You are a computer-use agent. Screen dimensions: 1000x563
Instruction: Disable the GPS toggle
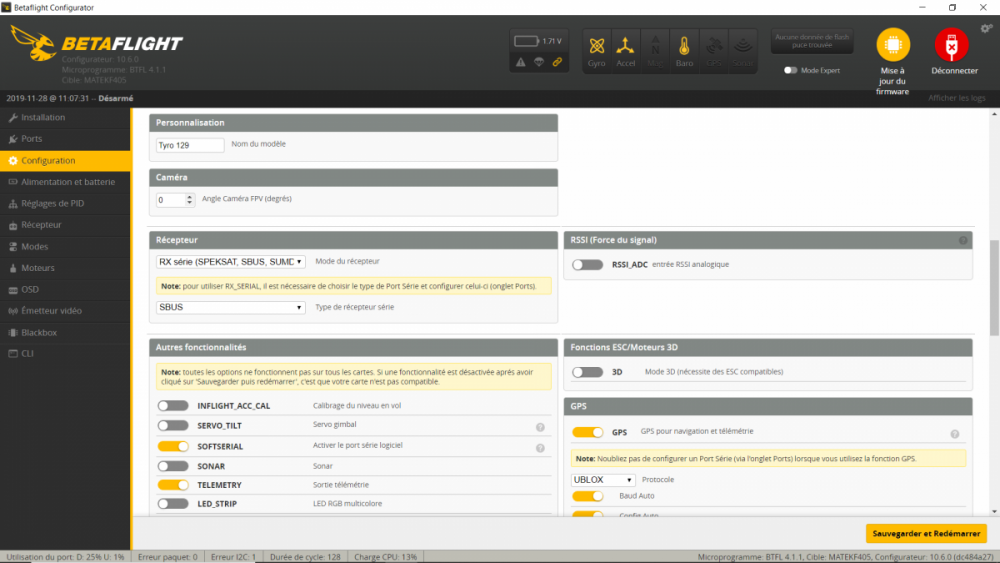point(587,432)
